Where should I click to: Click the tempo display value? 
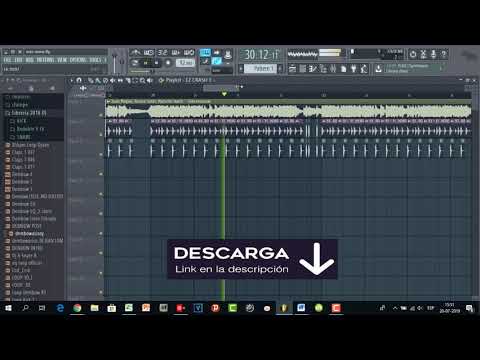pos(185,63)
